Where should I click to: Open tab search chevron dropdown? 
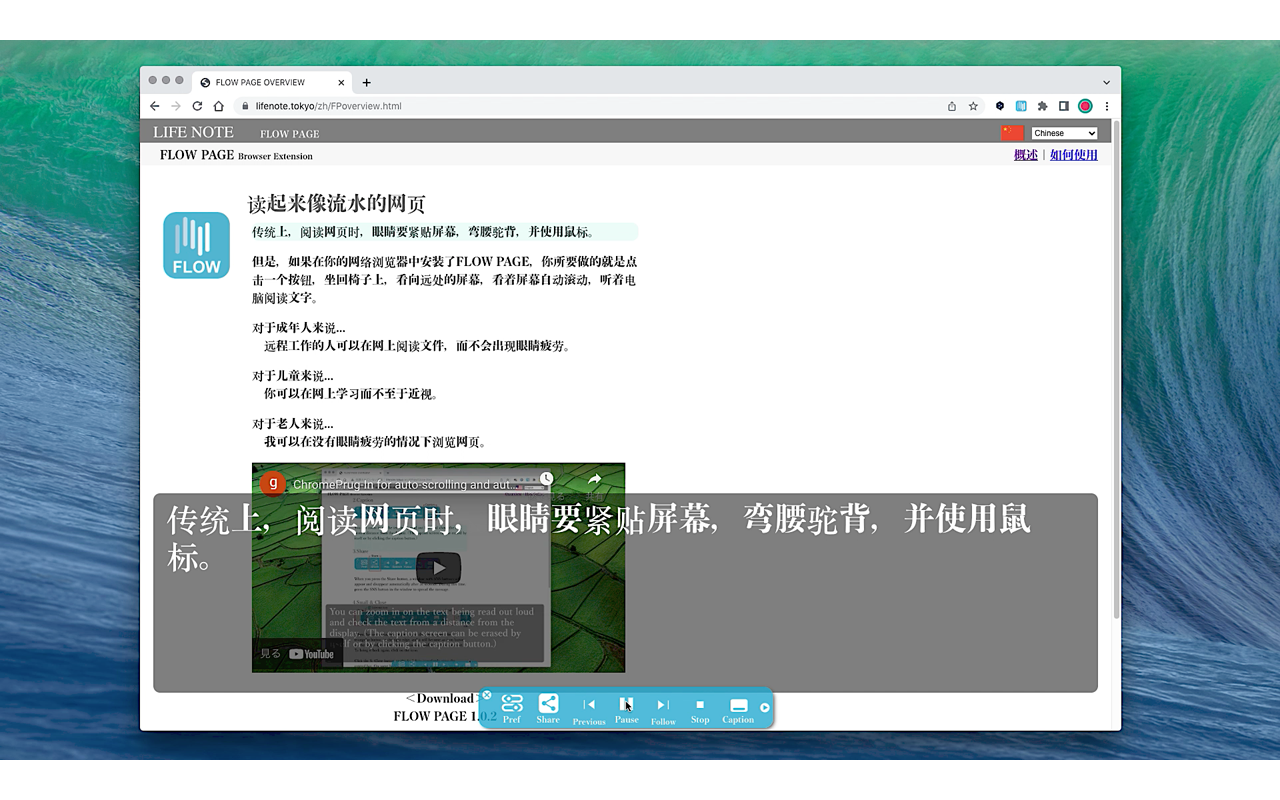(1106, 83)
